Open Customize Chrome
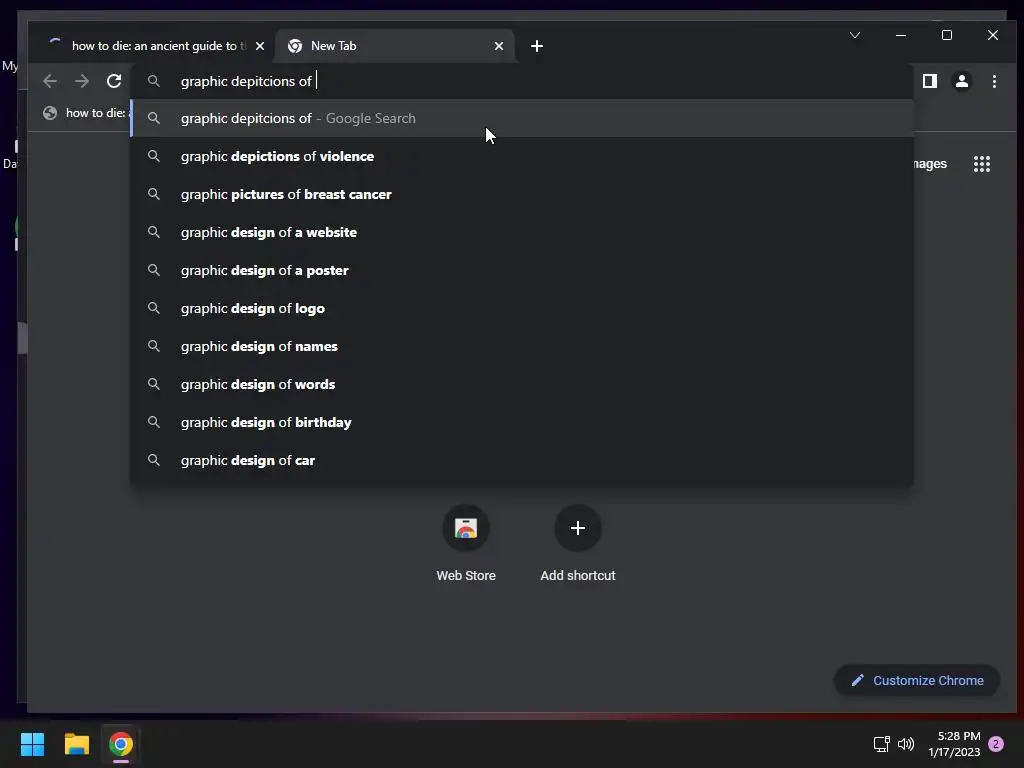This screenshot has width=1024, height=768. coord(917,680)
